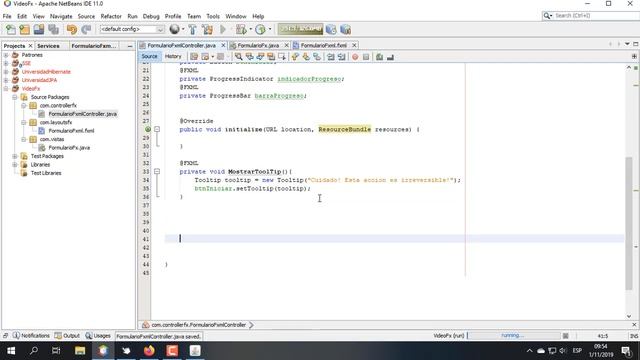The width and height of the screenshot is (640, 360).
Task: Open the Navigate menu
Action: (x=61, y=16)
